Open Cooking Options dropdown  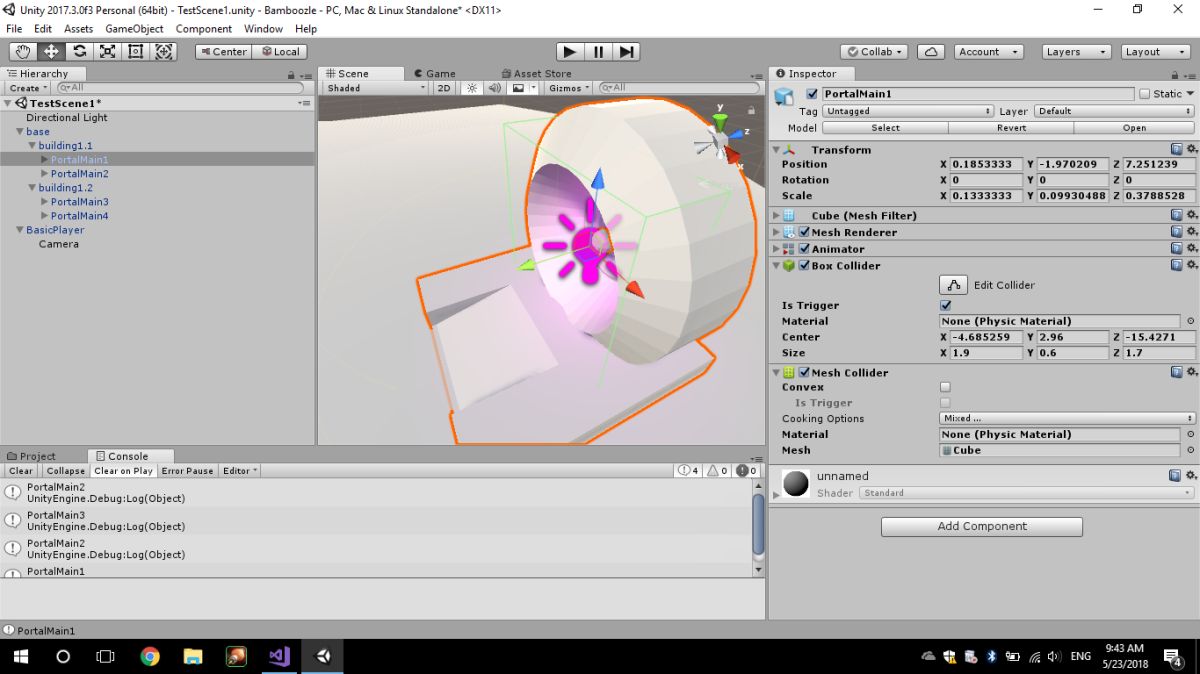(1068, 418)
